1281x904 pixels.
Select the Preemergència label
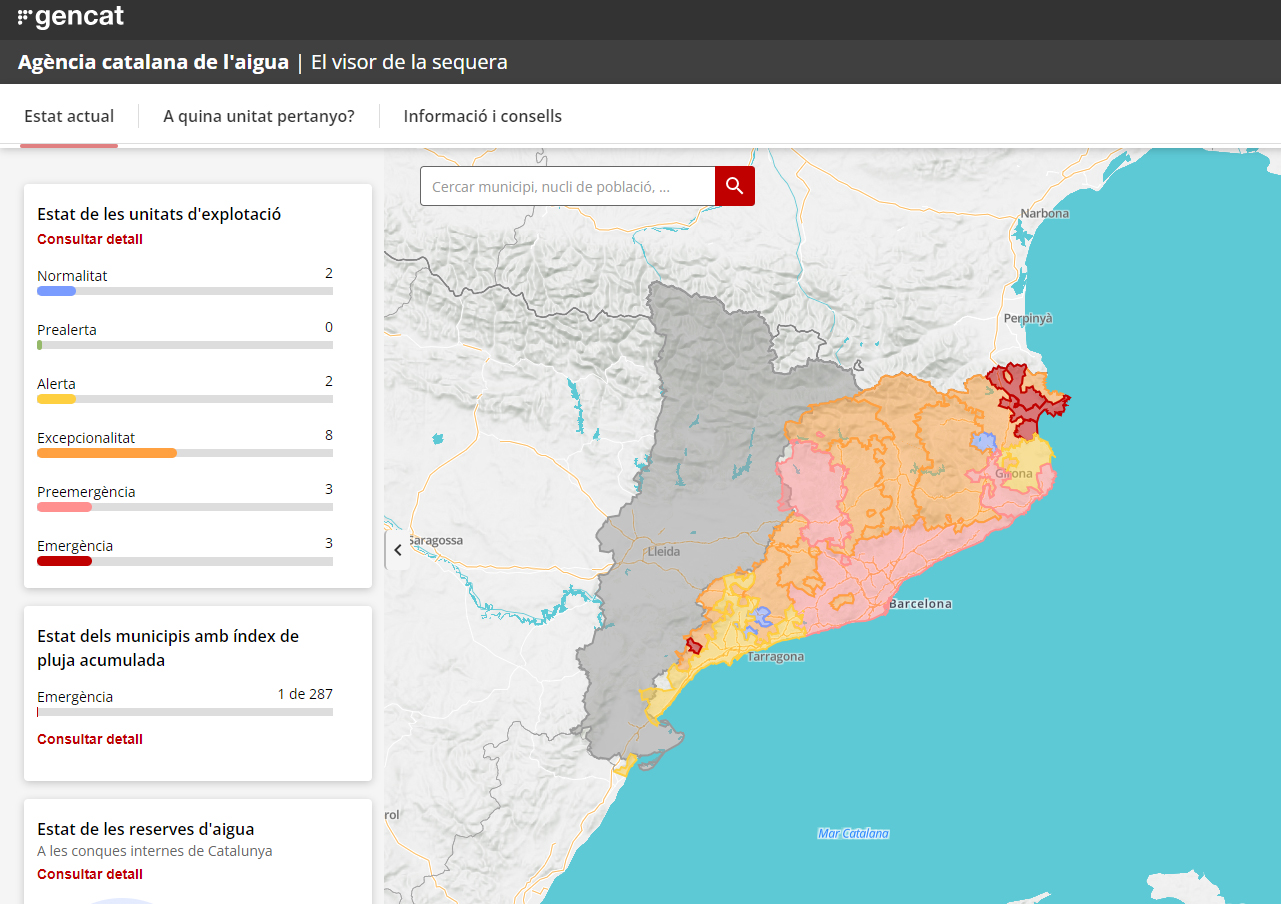86,492
